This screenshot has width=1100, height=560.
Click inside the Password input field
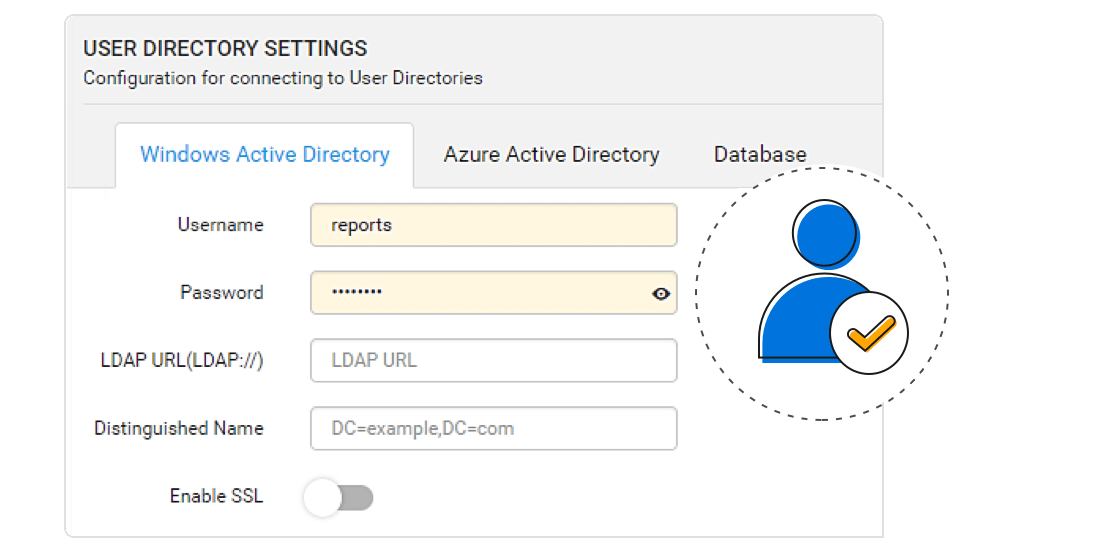pos(480,293)
